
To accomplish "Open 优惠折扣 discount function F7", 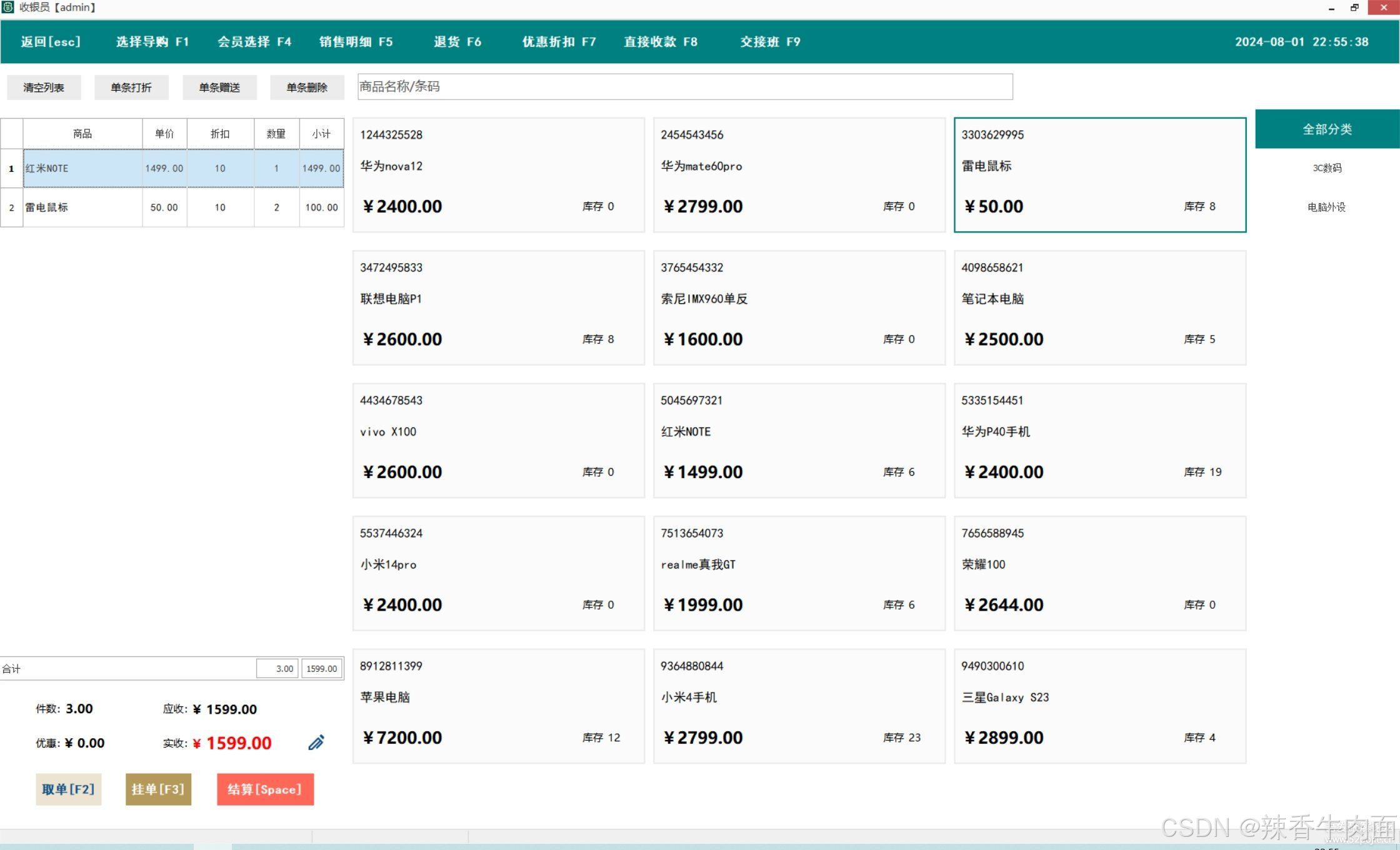I will (x=557, y=42).
